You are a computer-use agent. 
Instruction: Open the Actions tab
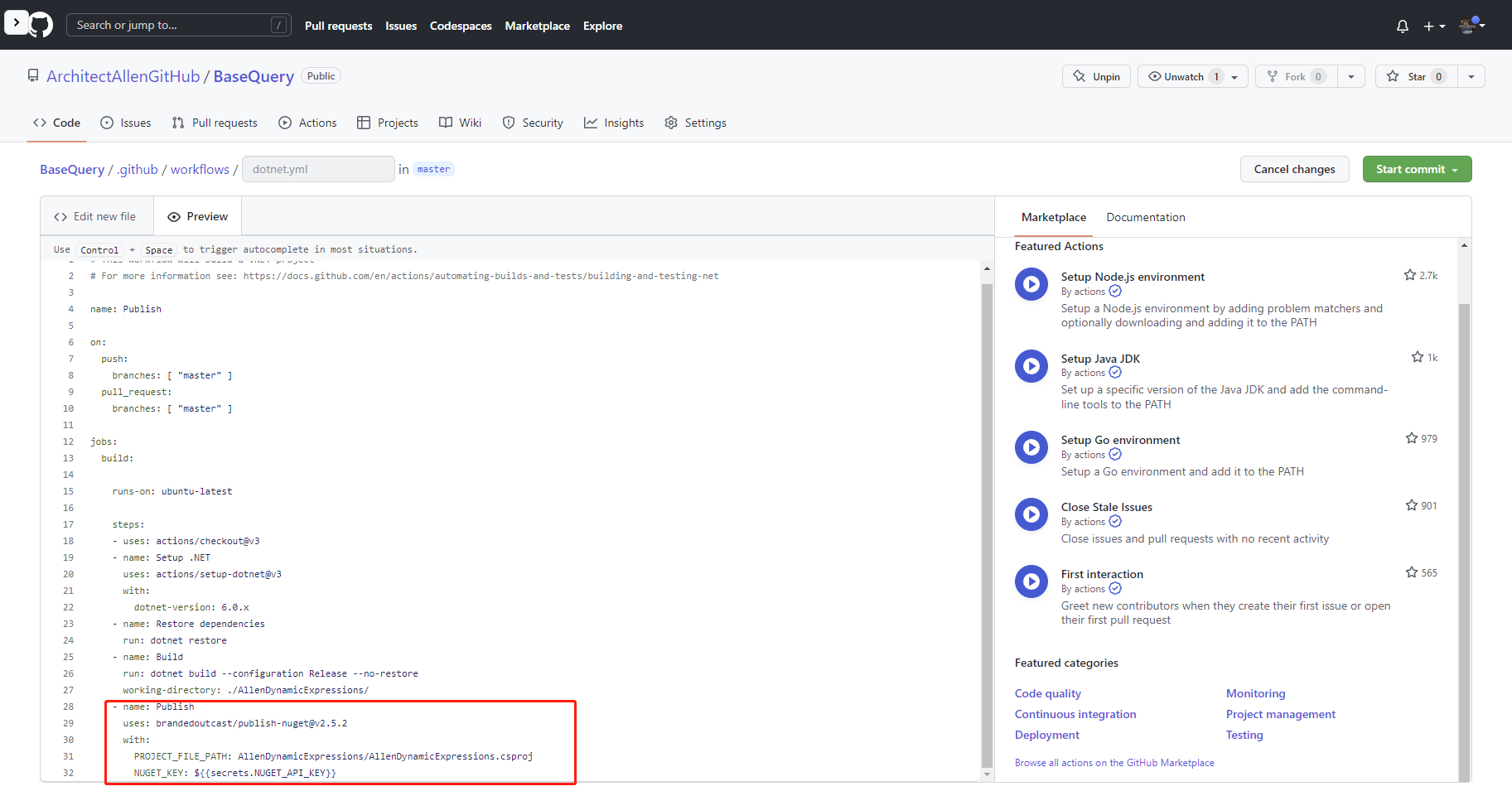(x=307, y=123)
